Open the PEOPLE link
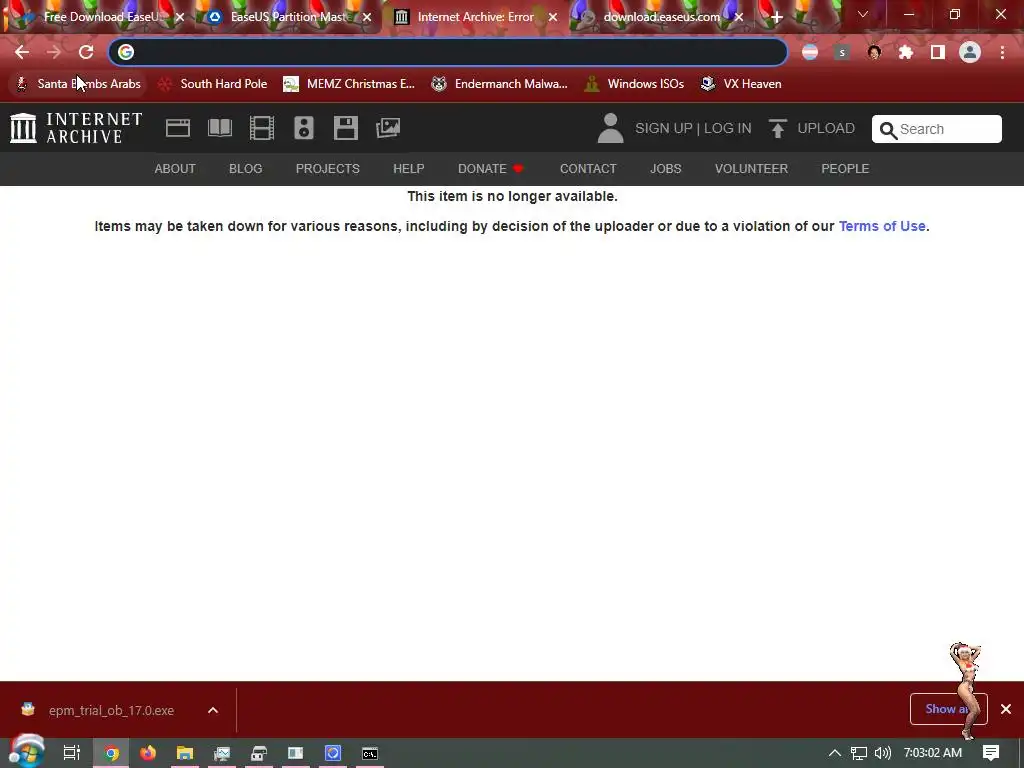 [x=845, y=168]
